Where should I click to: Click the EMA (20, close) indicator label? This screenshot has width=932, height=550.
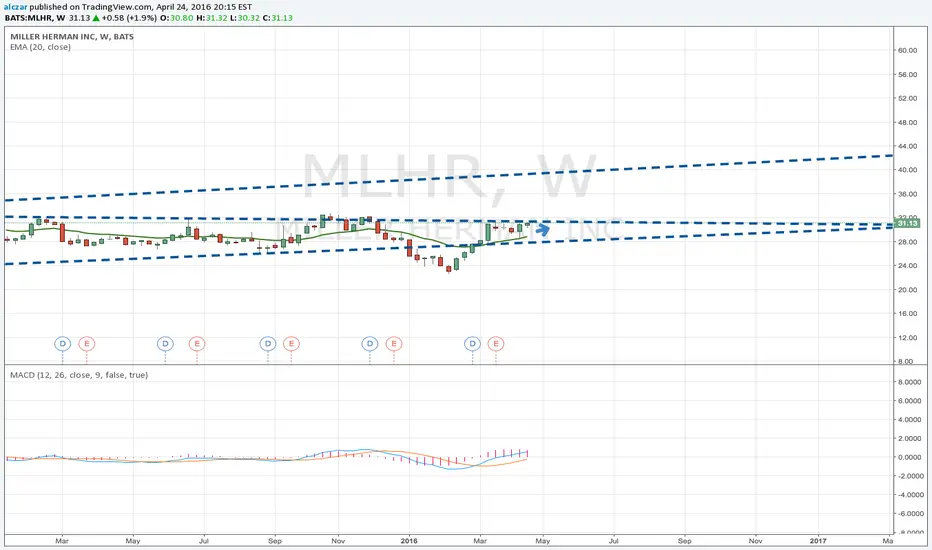click(40, 47)
